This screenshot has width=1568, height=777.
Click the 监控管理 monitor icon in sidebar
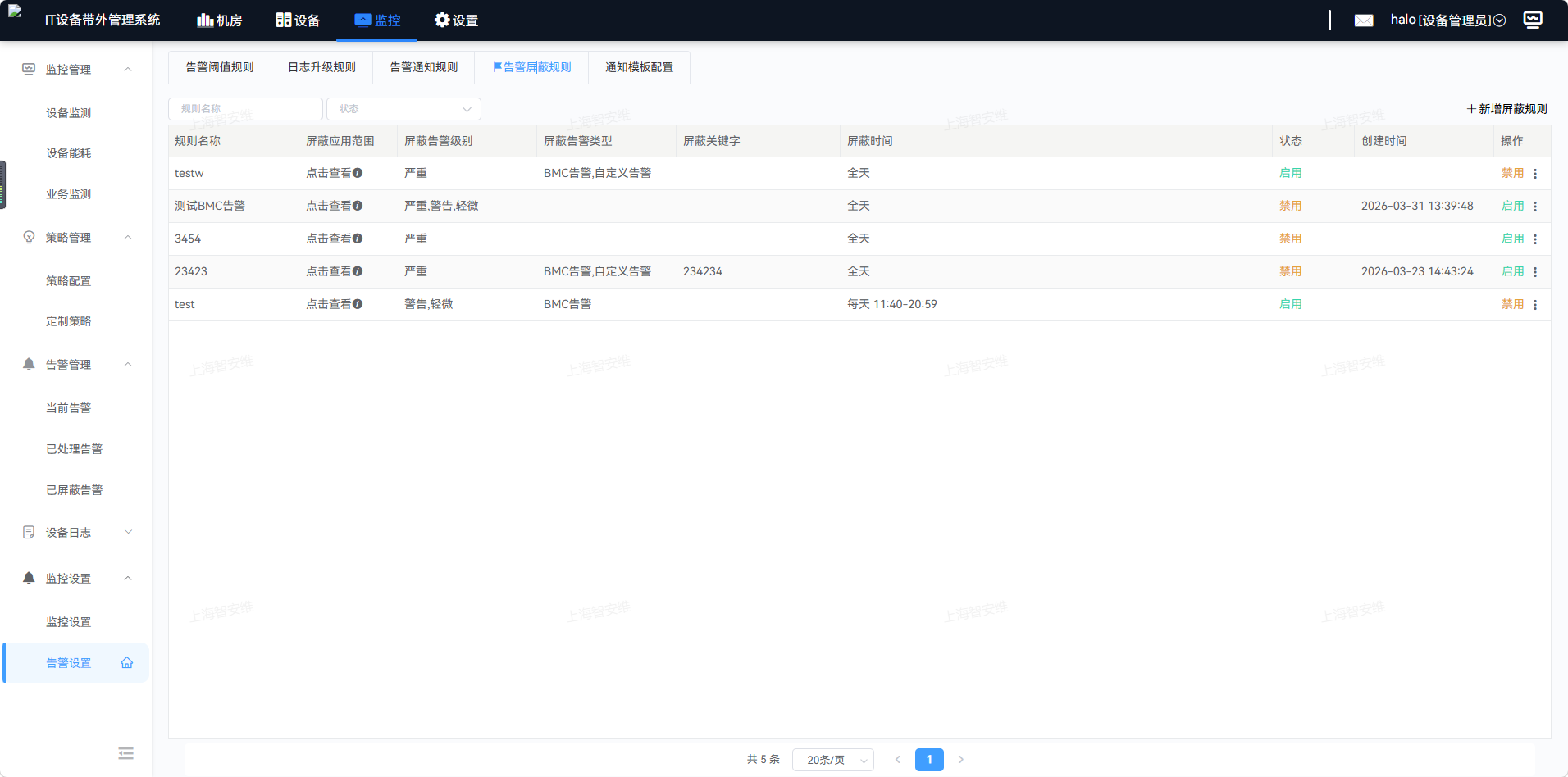pyautogui.click(x=29, y=70)
